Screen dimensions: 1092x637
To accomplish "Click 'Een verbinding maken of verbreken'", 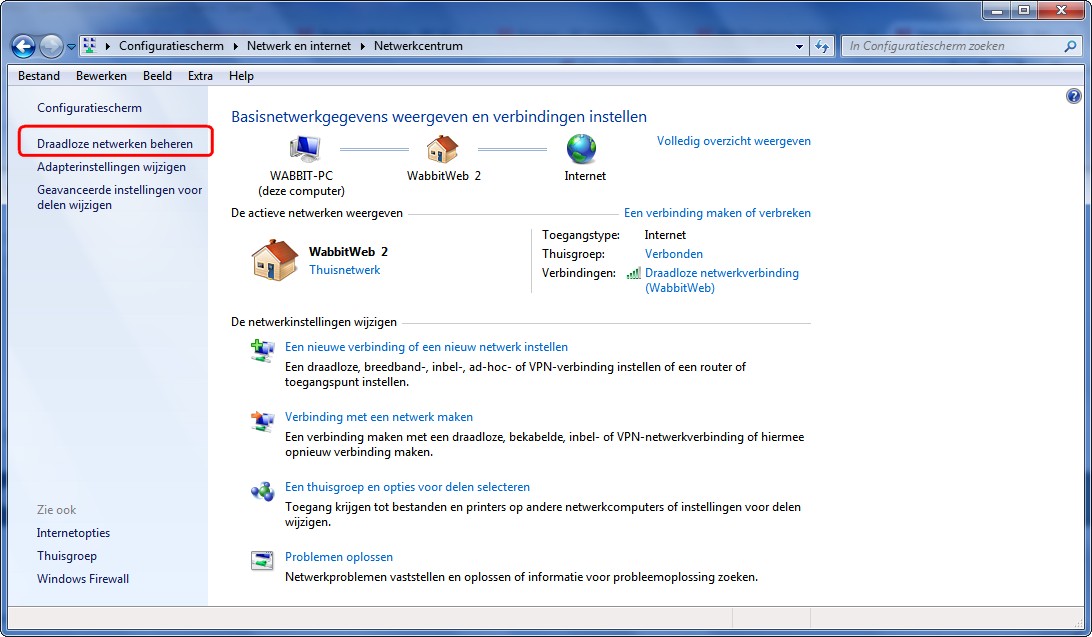I will (x=717, y=213).
